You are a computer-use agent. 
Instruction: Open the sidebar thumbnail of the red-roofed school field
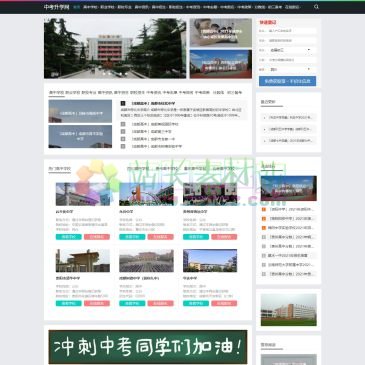point(289,188)
